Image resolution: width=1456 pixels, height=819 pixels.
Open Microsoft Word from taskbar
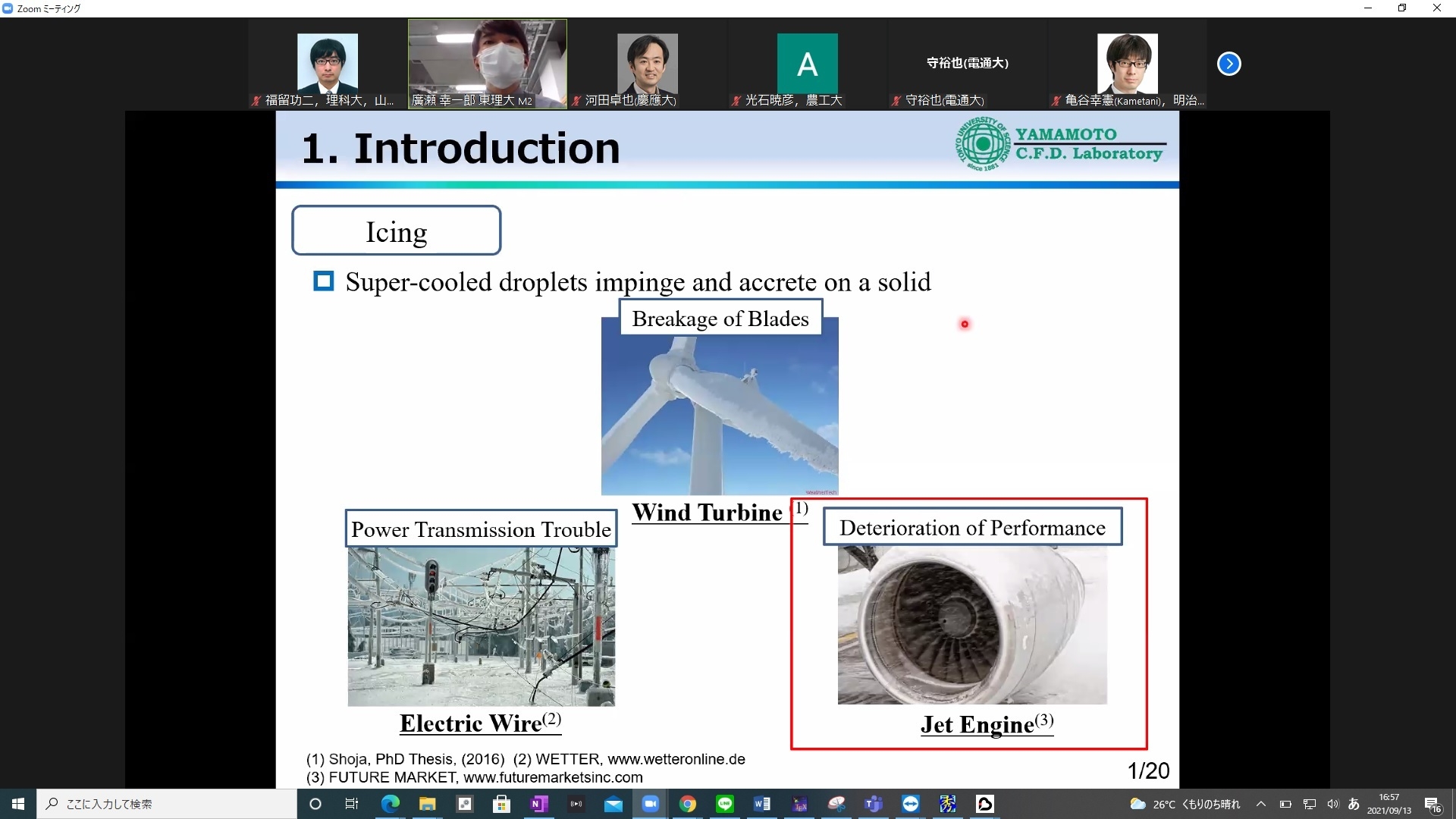coord(762,804)
